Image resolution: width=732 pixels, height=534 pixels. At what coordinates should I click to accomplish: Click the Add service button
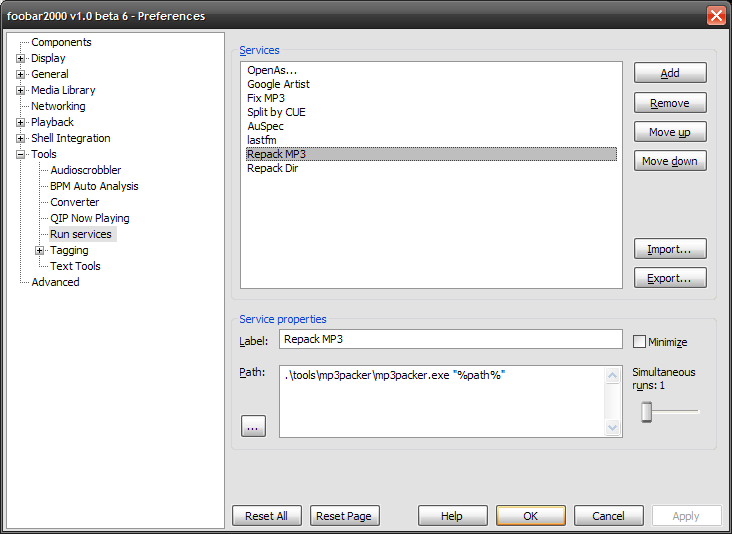pyautogui.click(x=670, y=73)
